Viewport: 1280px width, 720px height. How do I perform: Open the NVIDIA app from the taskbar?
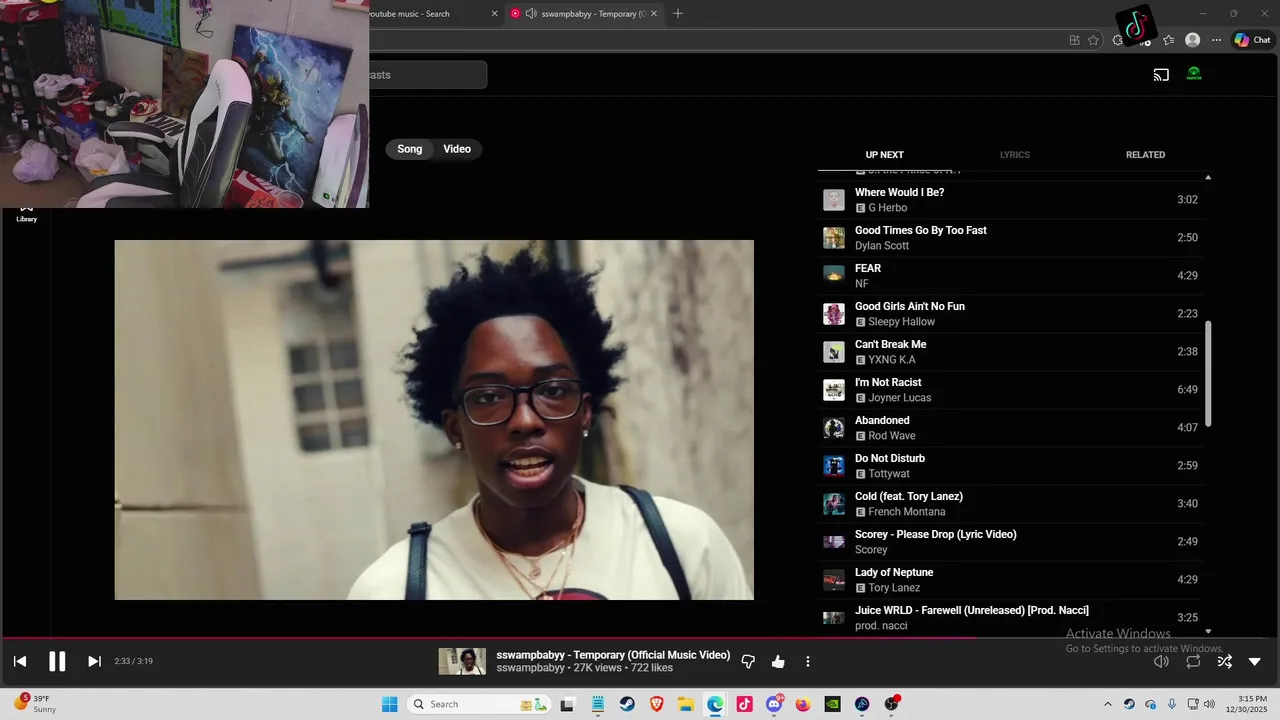coord(832,704)
